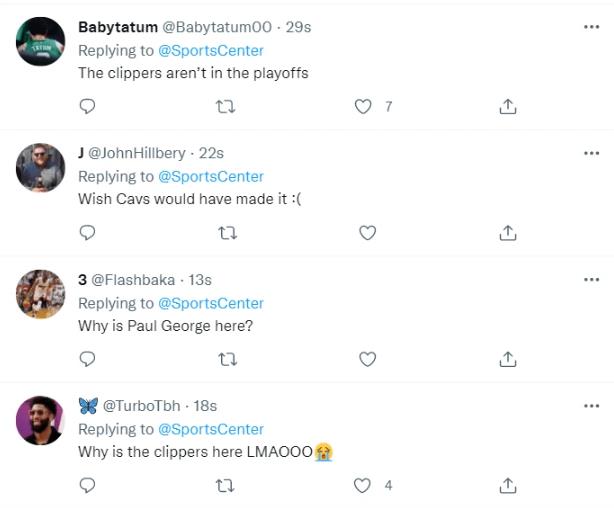Retweet Babytatum's tweet about the playoffs
This screenshot has height=508, width=614.
[x=227, y=106]
